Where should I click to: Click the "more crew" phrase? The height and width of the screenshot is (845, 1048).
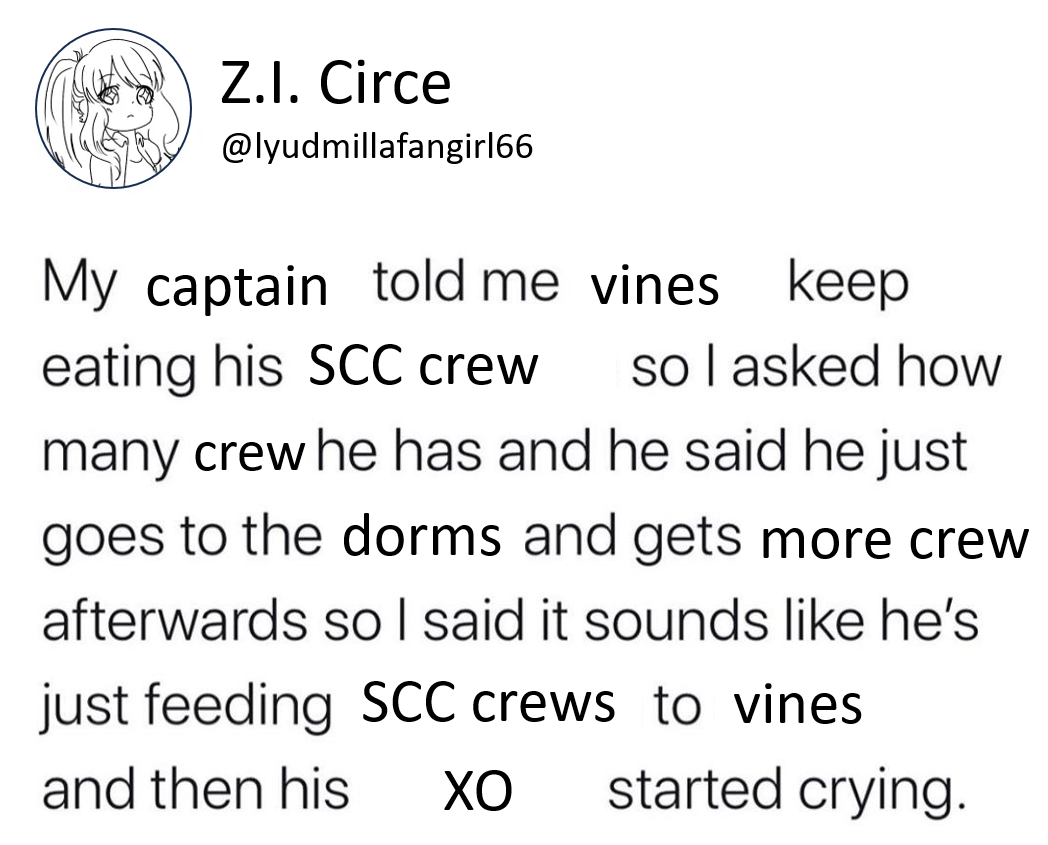895,541
